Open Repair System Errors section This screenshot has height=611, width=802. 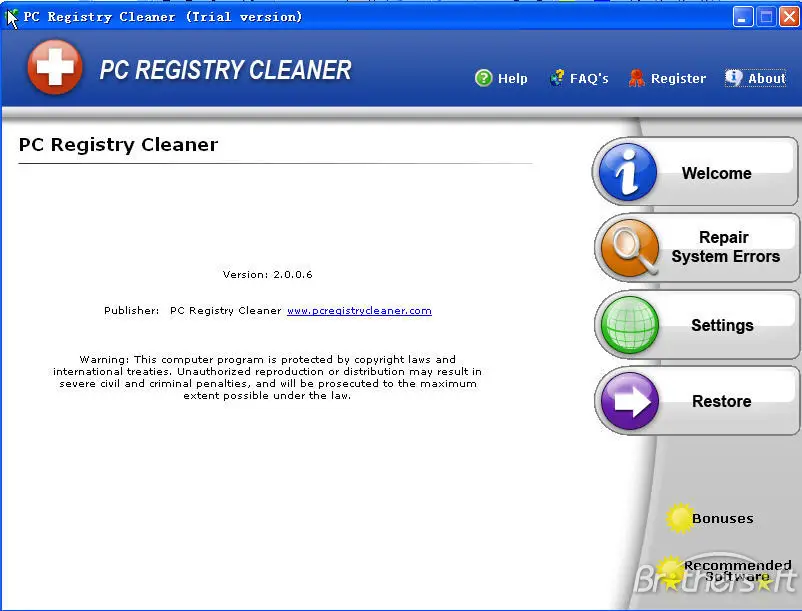click(x=697, y=247)
